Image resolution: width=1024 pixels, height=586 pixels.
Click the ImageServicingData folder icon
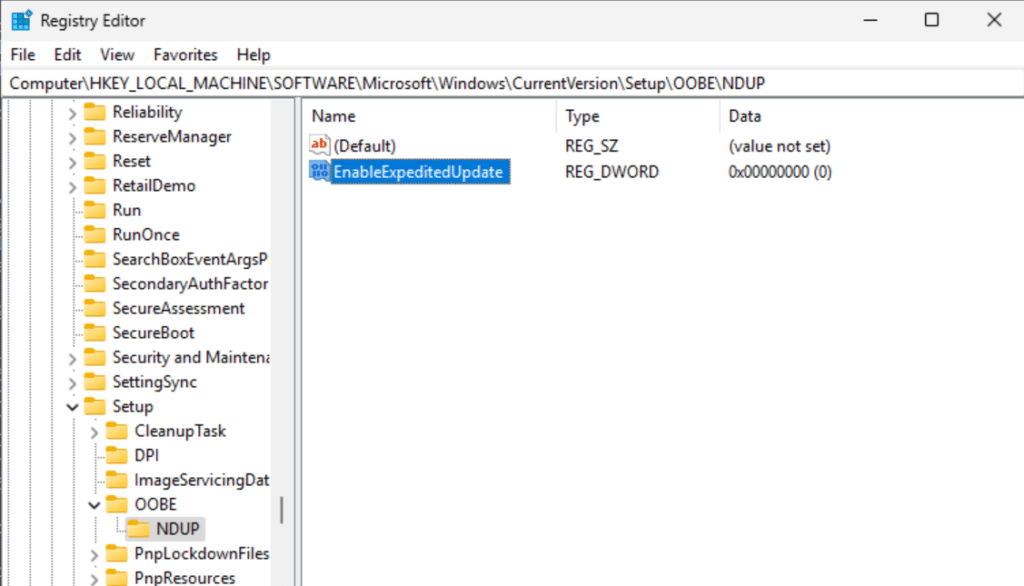117,480
